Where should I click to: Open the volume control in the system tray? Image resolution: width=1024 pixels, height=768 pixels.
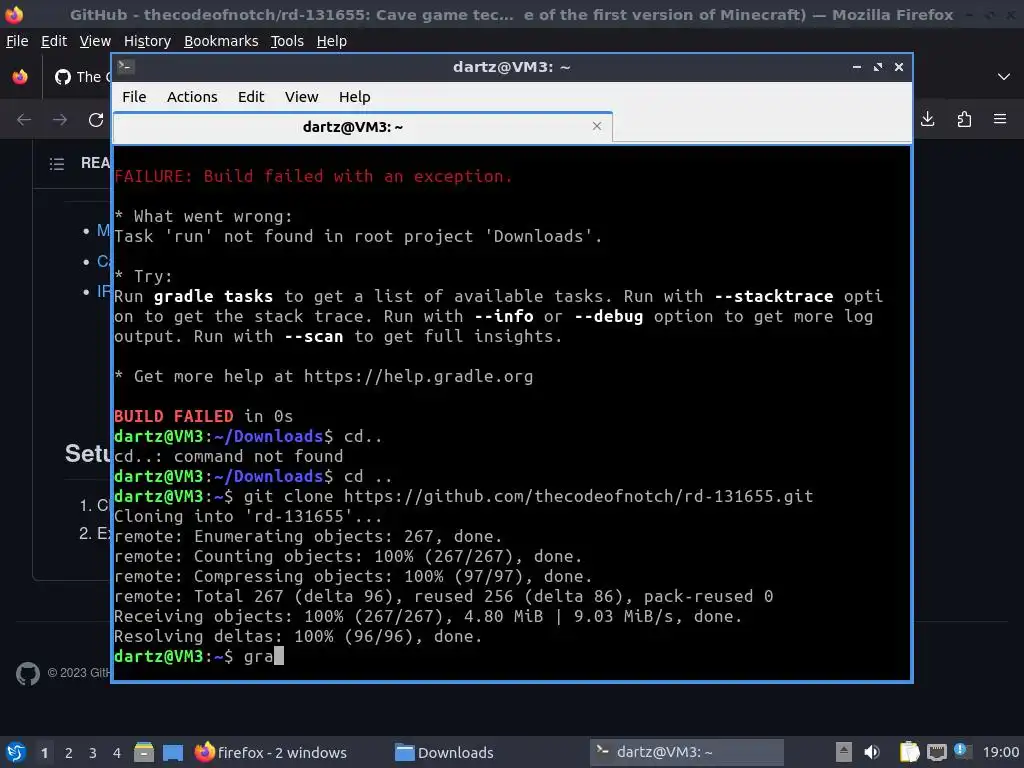(872, 752)
